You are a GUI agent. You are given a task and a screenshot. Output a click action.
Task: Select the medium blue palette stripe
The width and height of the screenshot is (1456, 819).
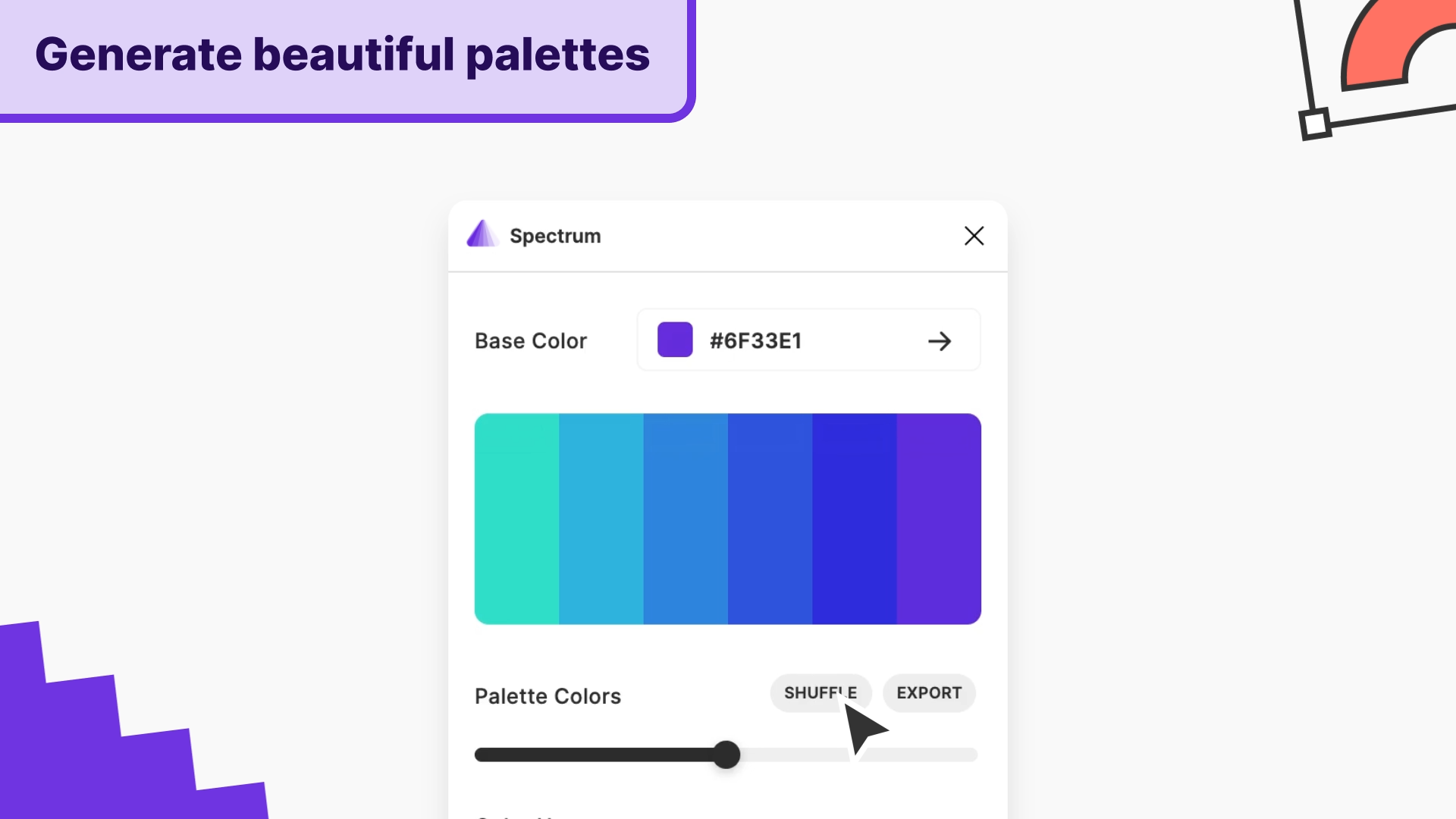click(x=770, y=519)
